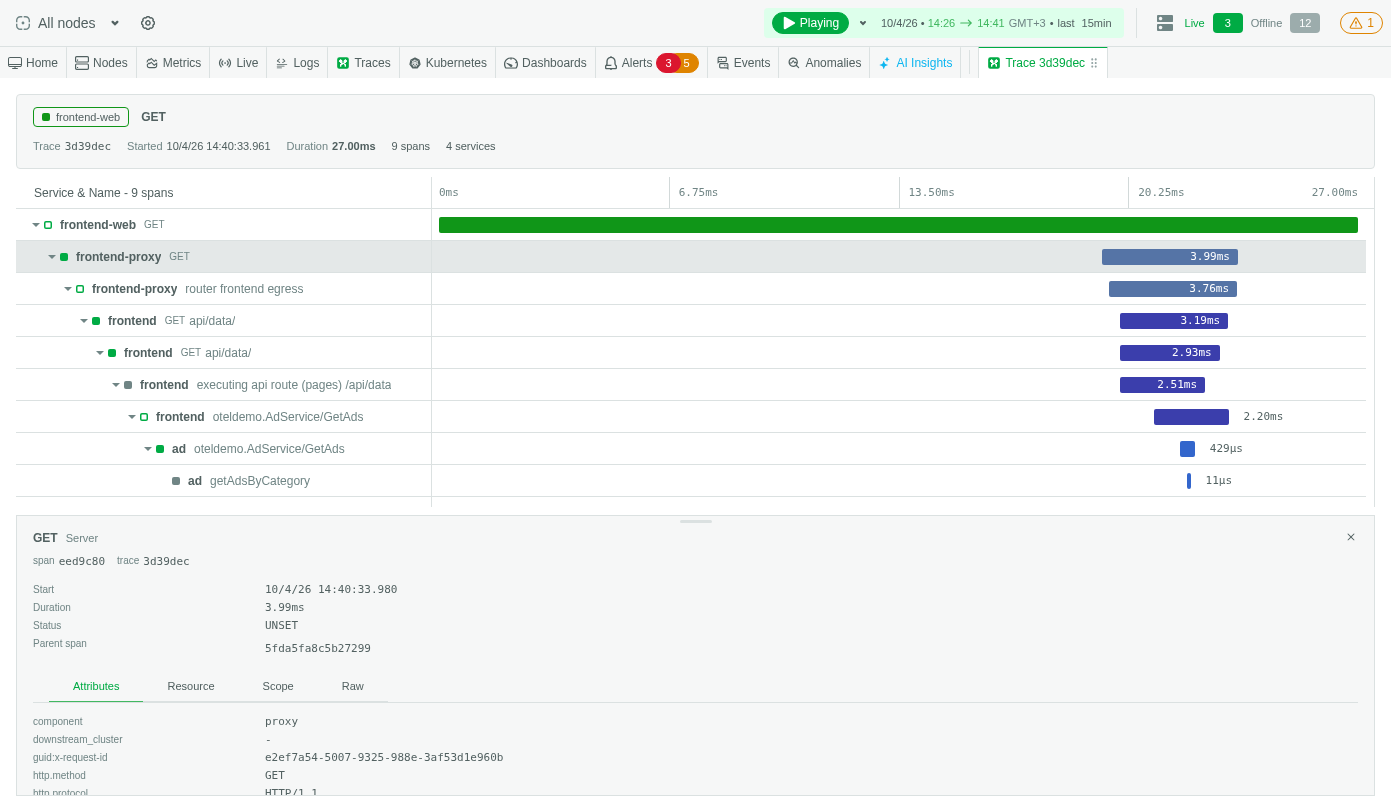Image resolution: width=1391 pixels, height=812 pixels.
Task: Switch to the Nodes tab
Action: point(101,63)
